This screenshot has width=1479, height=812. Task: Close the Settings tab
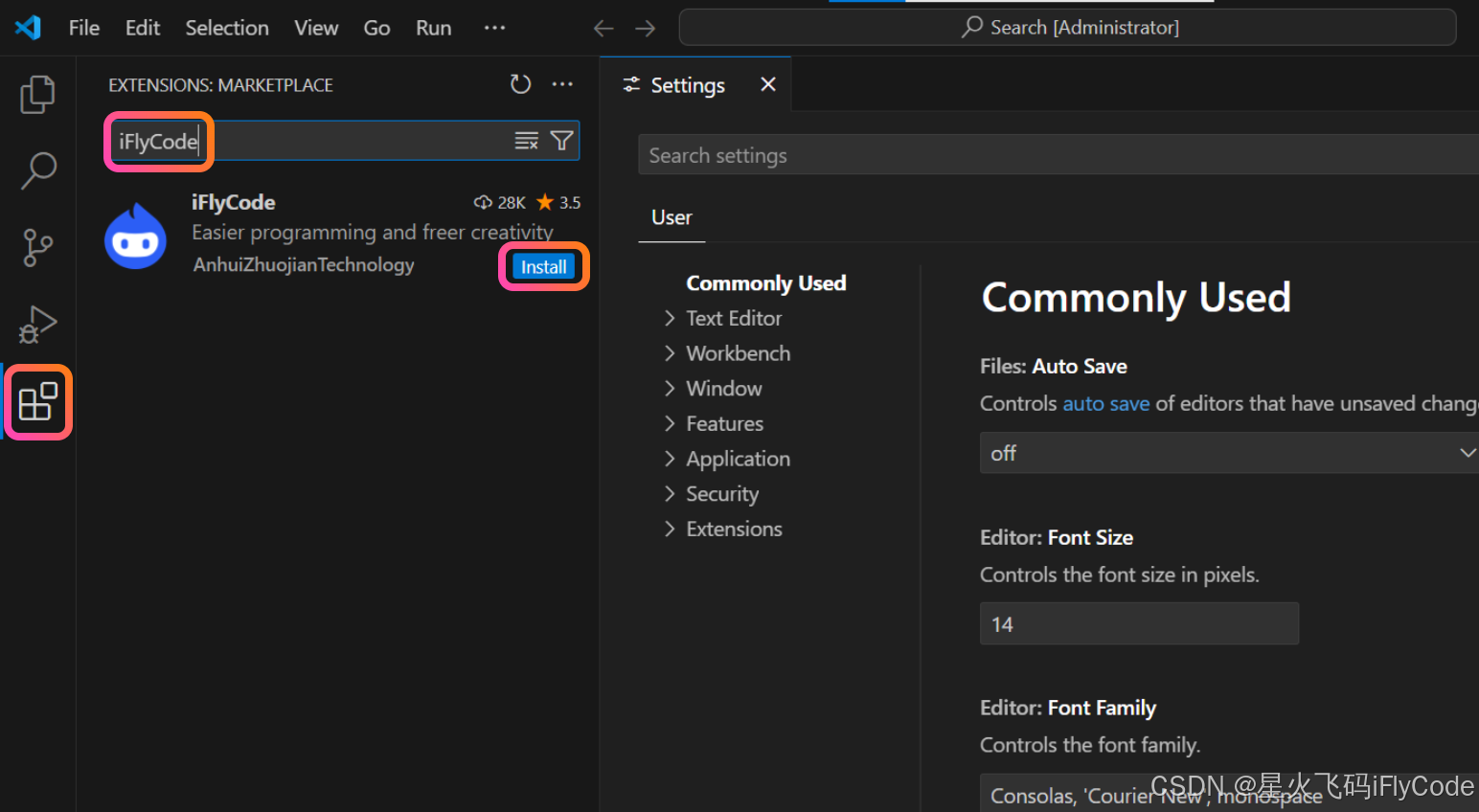pyautogui.click(x=767, y=84)
